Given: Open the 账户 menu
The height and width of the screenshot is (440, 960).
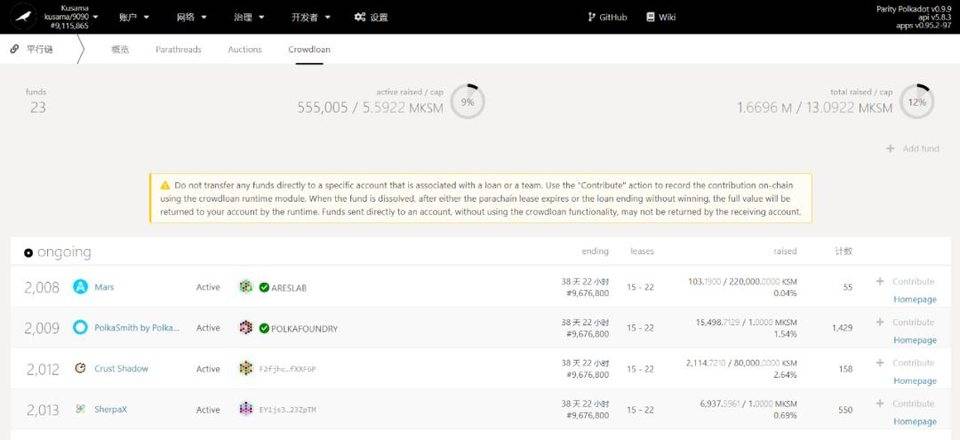Looking at the screenshot, I should pyautogui.click(x=134, y=17).
